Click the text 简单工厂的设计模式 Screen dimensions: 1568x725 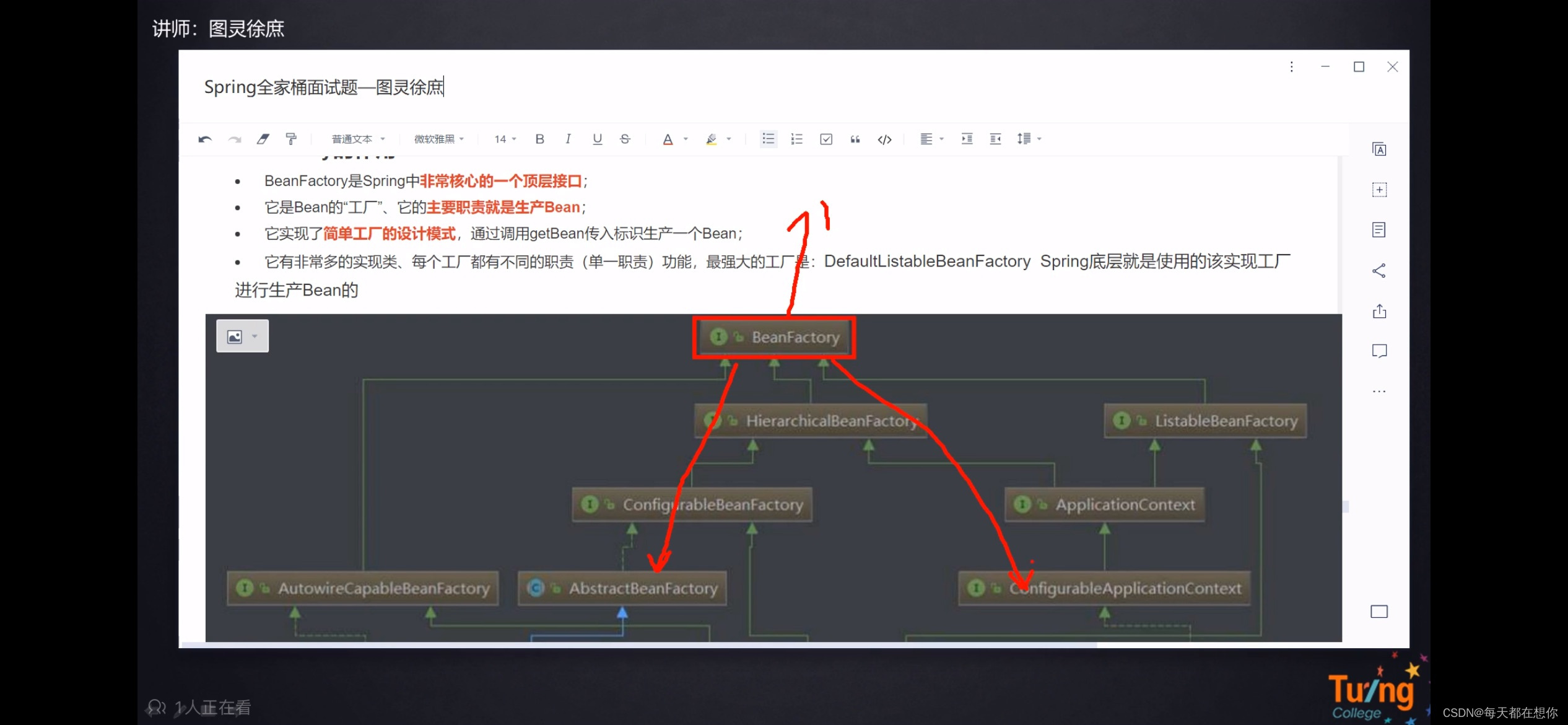click(x=390, y=234)
